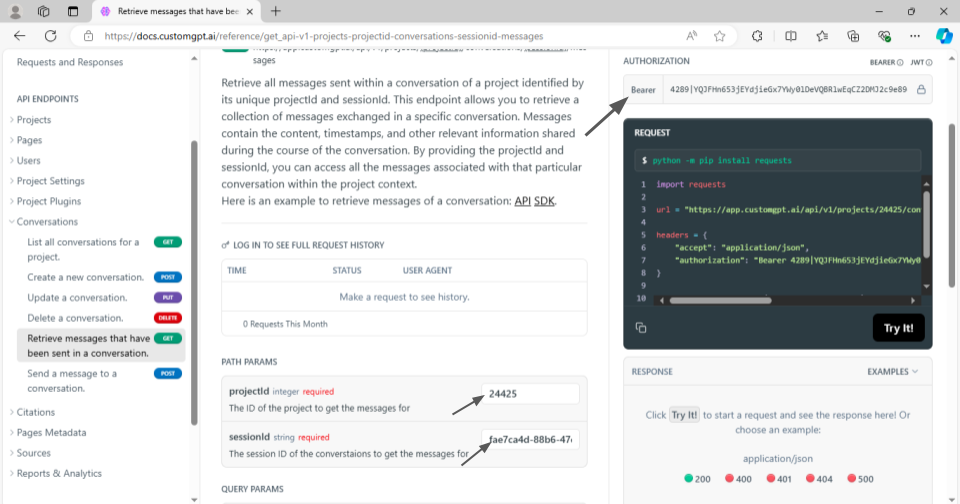Select the JWT authorization option

921,62
